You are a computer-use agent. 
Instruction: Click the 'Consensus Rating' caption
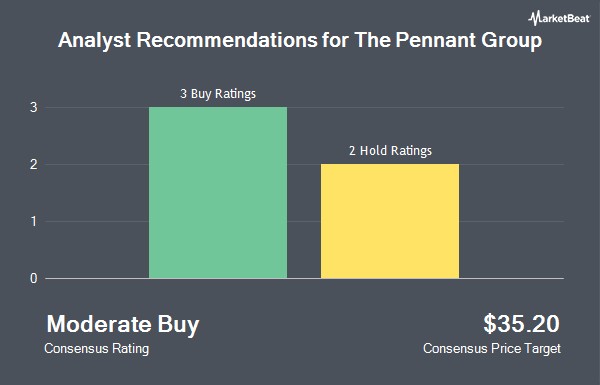(x=96, y=349)
